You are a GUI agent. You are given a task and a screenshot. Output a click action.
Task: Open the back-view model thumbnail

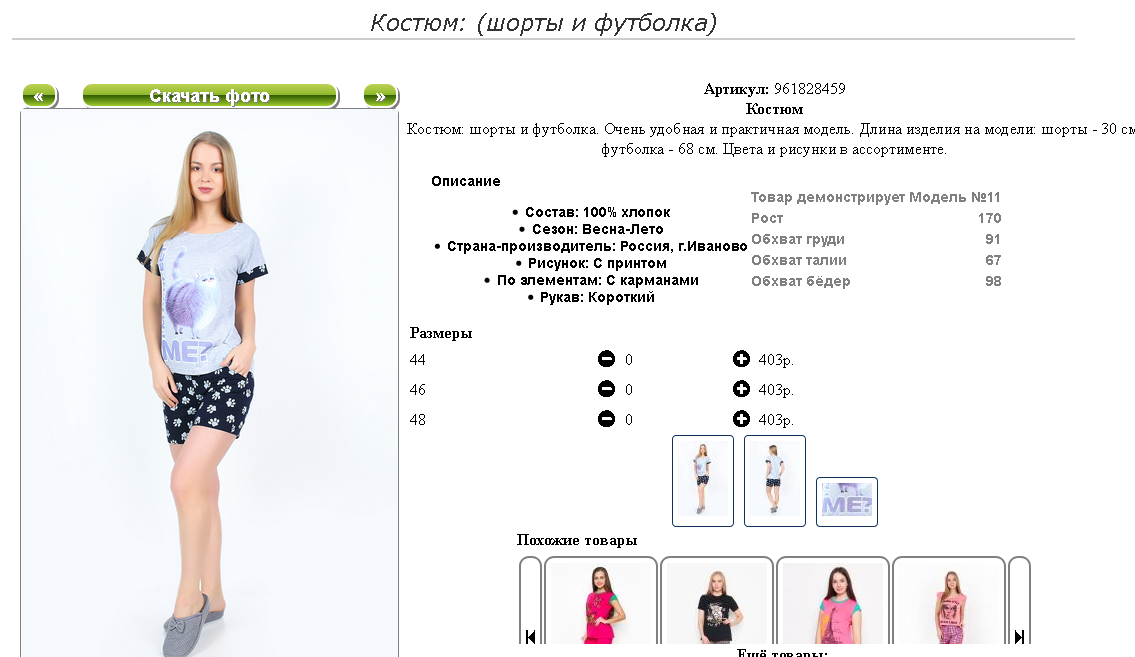coord(775,480)
